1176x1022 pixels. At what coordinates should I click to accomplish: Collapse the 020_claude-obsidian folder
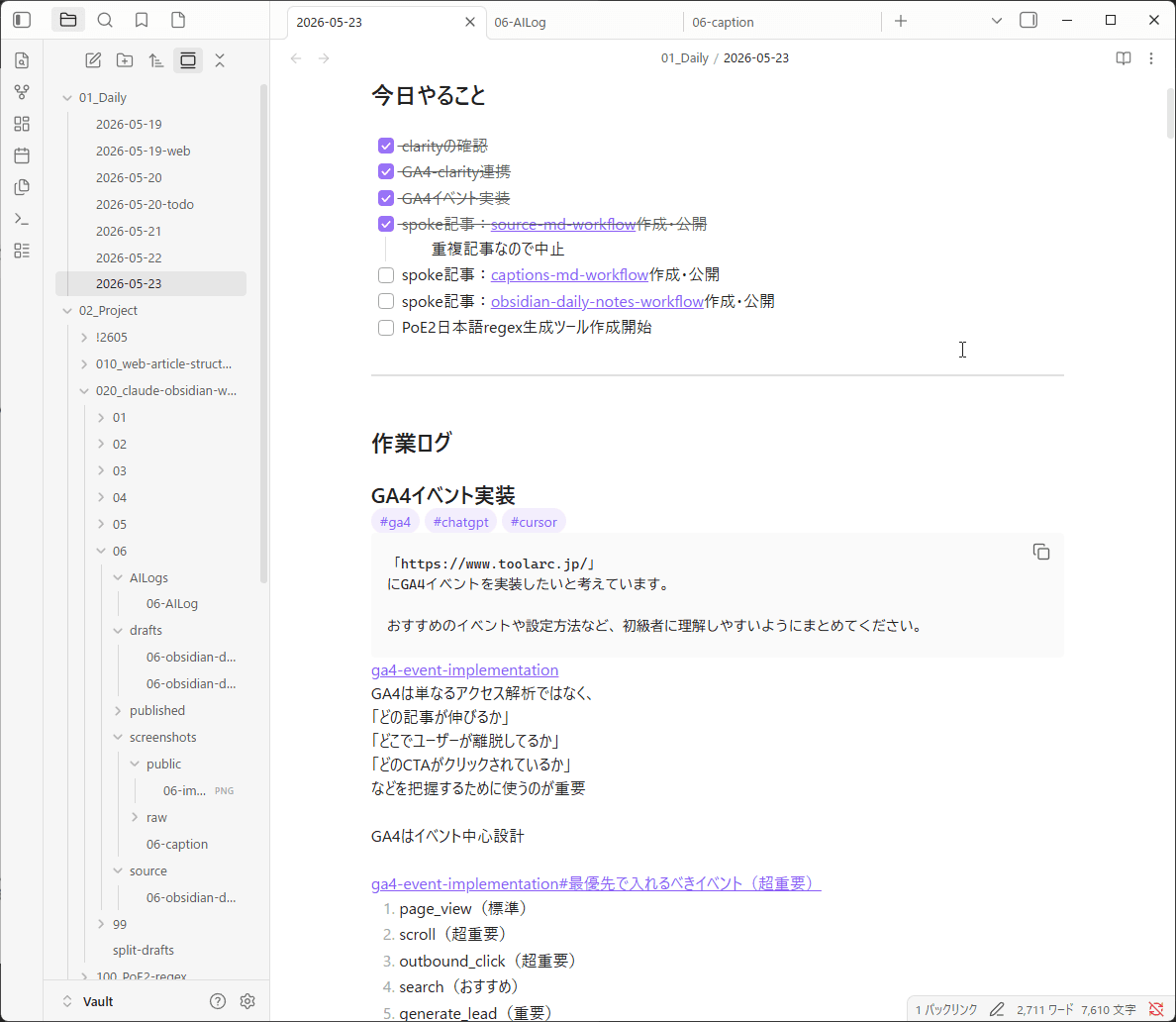click(84, 391)
